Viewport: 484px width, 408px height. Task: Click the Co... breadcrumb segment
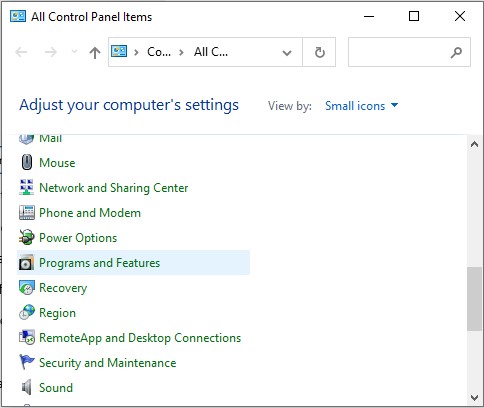pyautogui.click(x=159, y=52)
